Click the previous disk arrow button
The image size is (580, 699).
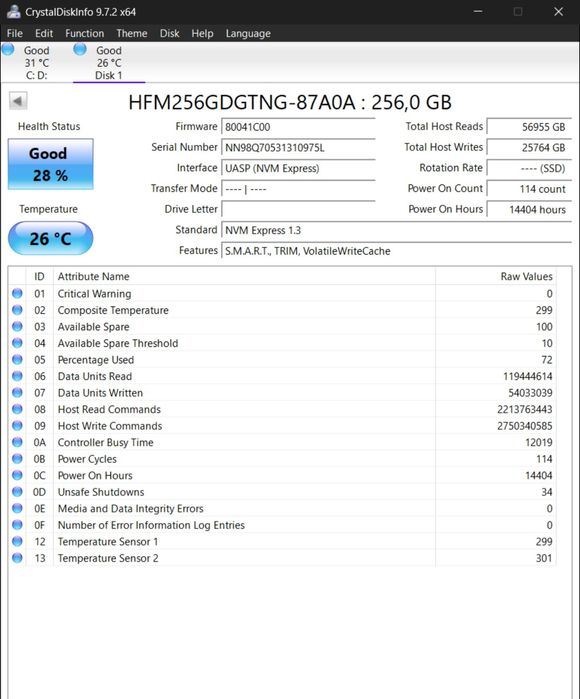(x=18, y=101)
